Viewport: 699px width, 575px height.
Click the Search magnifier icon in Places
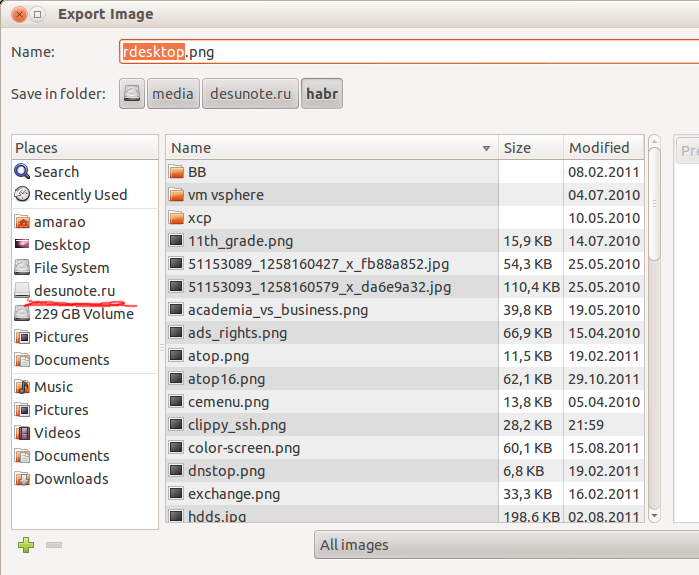tap(23, 172)
